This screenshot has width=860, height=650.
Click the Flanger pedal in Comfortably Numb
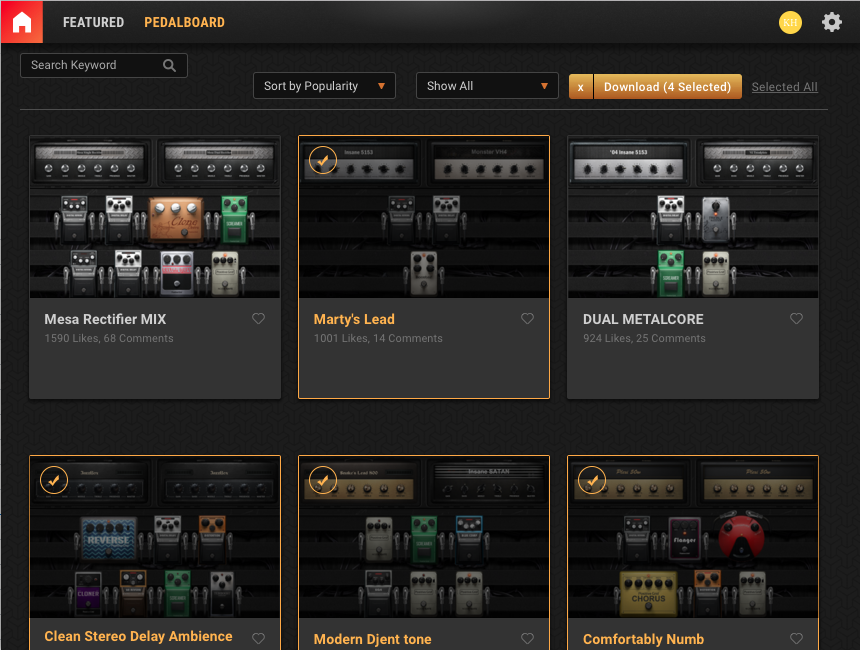[684, 539]
